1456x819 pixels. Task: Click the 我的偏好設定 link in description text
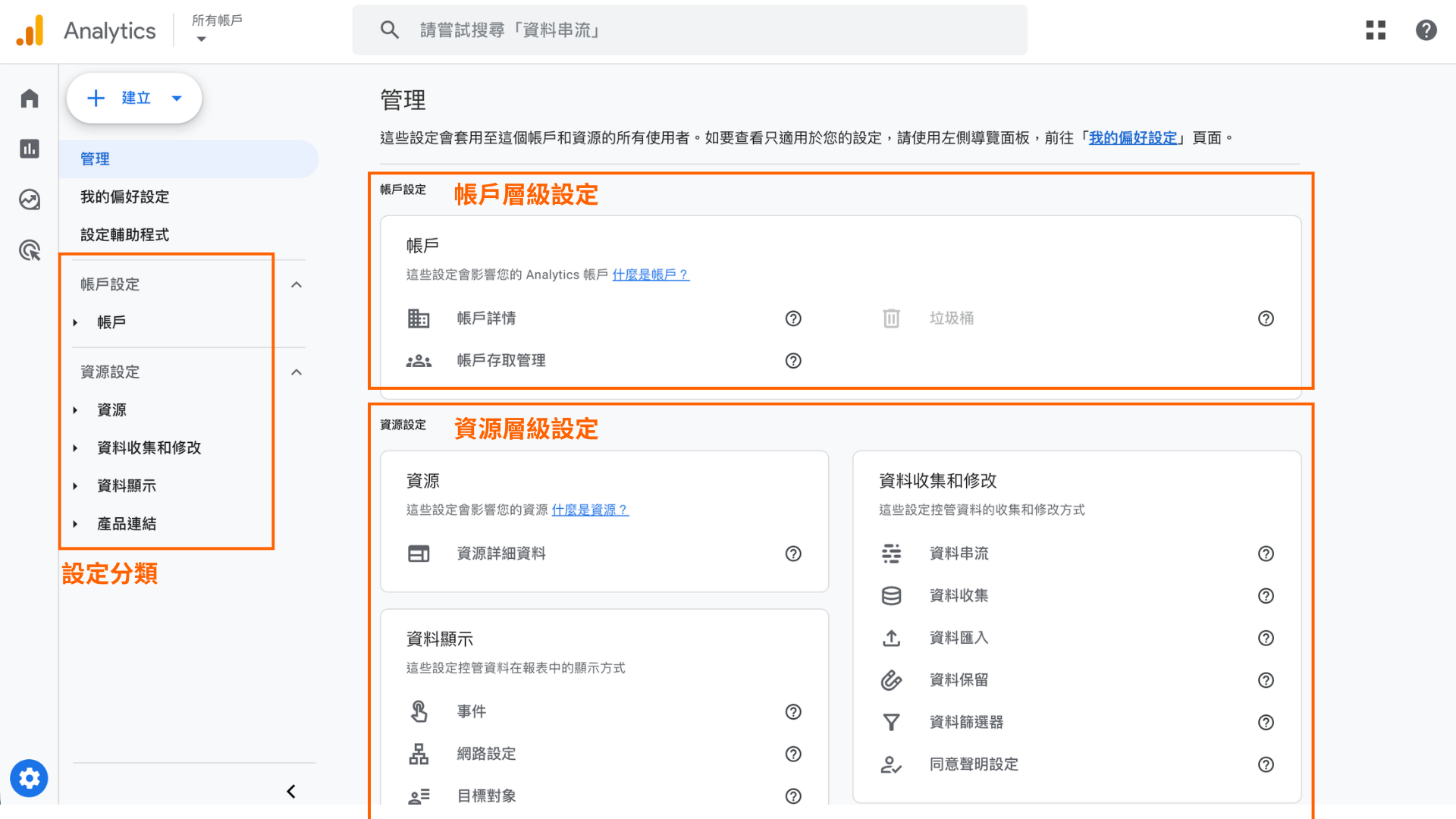1133,137
